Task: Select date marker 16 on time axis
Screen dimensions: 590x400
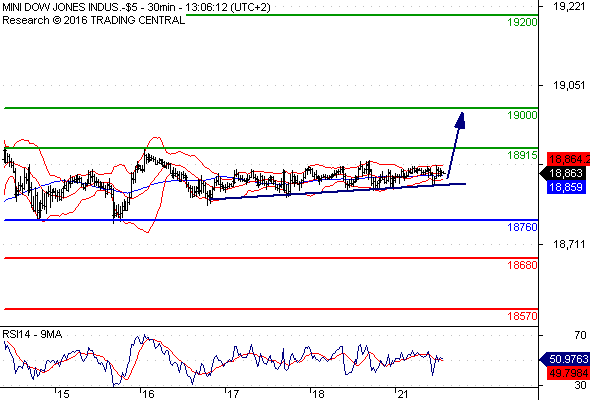Action: [148, 394]
